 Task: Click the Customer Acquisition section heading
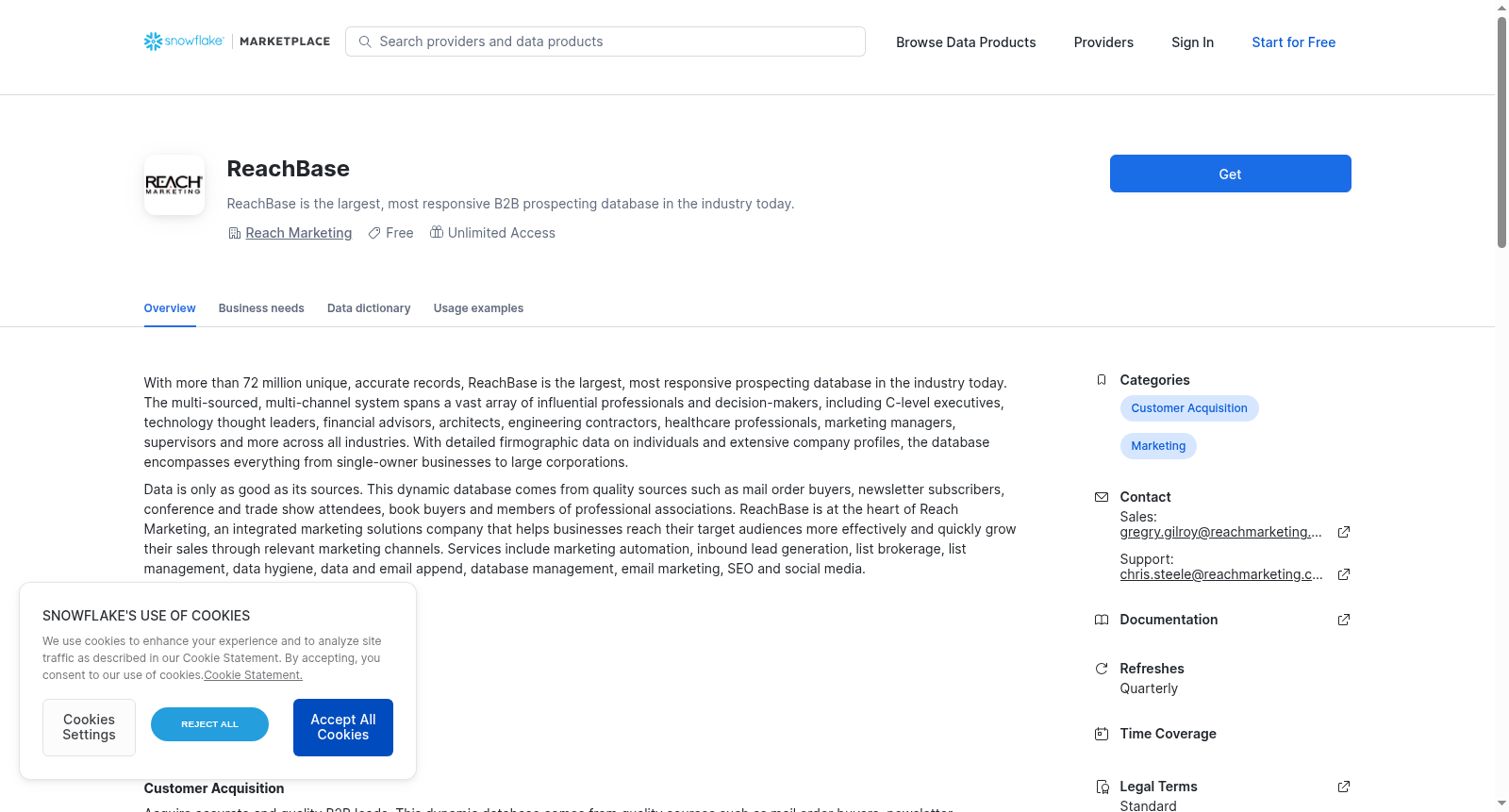[214, 788]
